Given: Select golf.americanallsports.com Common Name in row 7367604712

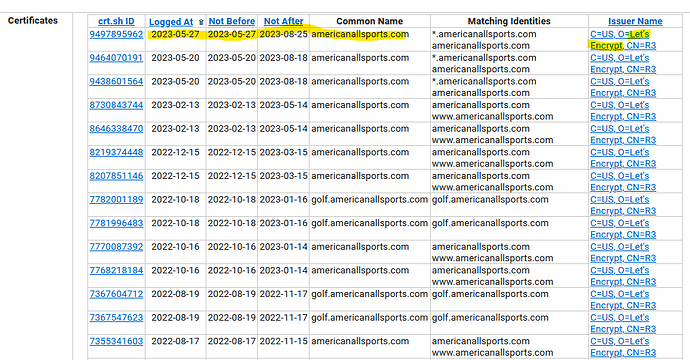Looking at the screenshot, I should point(370,294).
